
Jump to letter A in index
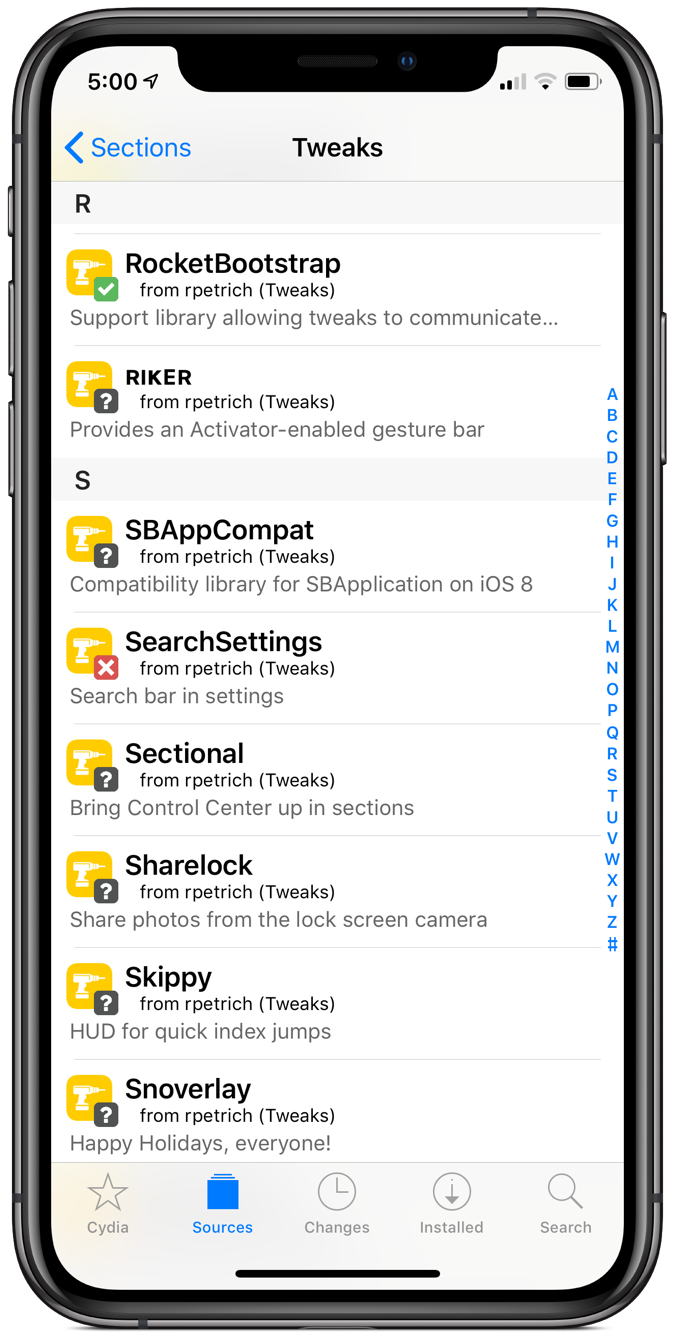click(612, 395)
